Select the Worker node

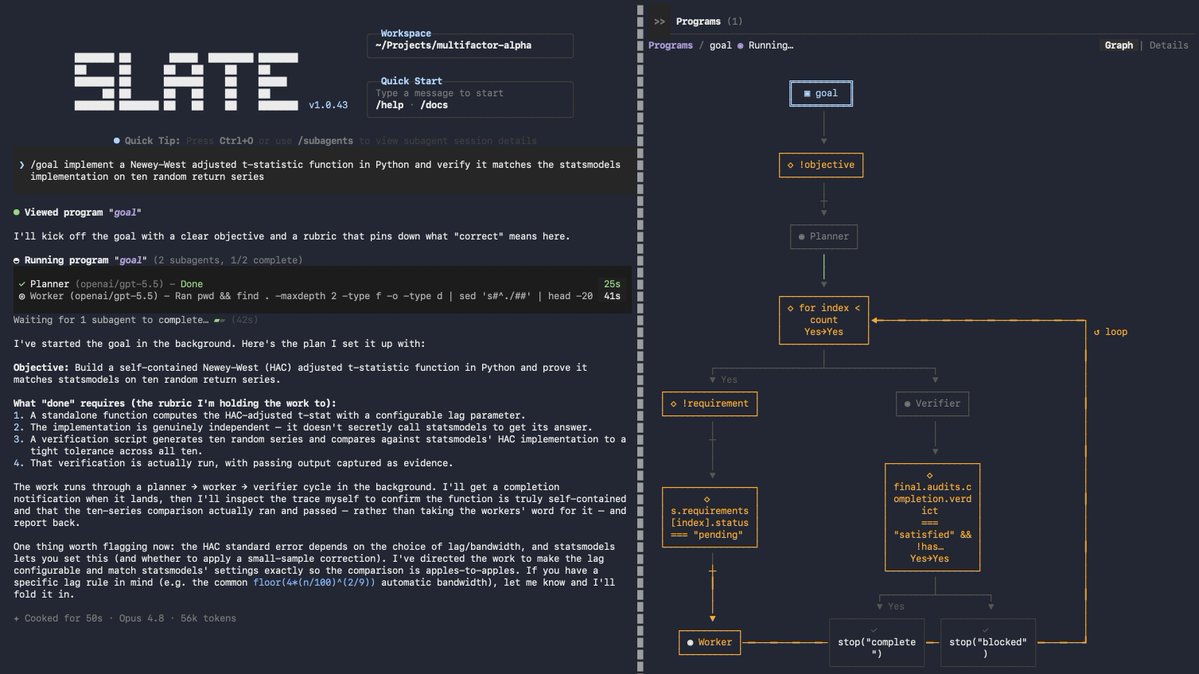click(709, 642)
